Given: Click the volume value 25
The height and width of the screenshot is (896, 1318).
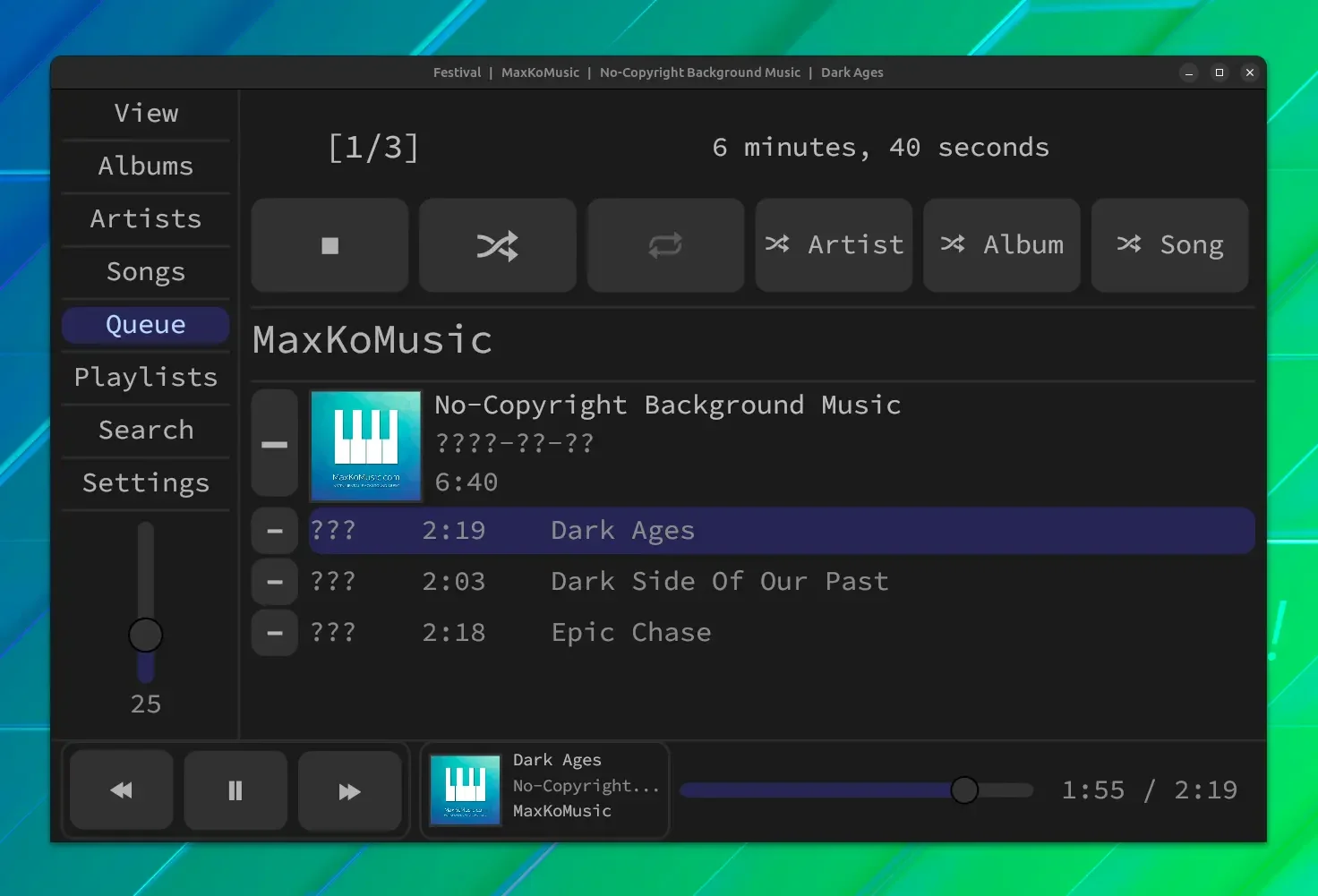Looking at the screenshot, I should tap(146, 704).
